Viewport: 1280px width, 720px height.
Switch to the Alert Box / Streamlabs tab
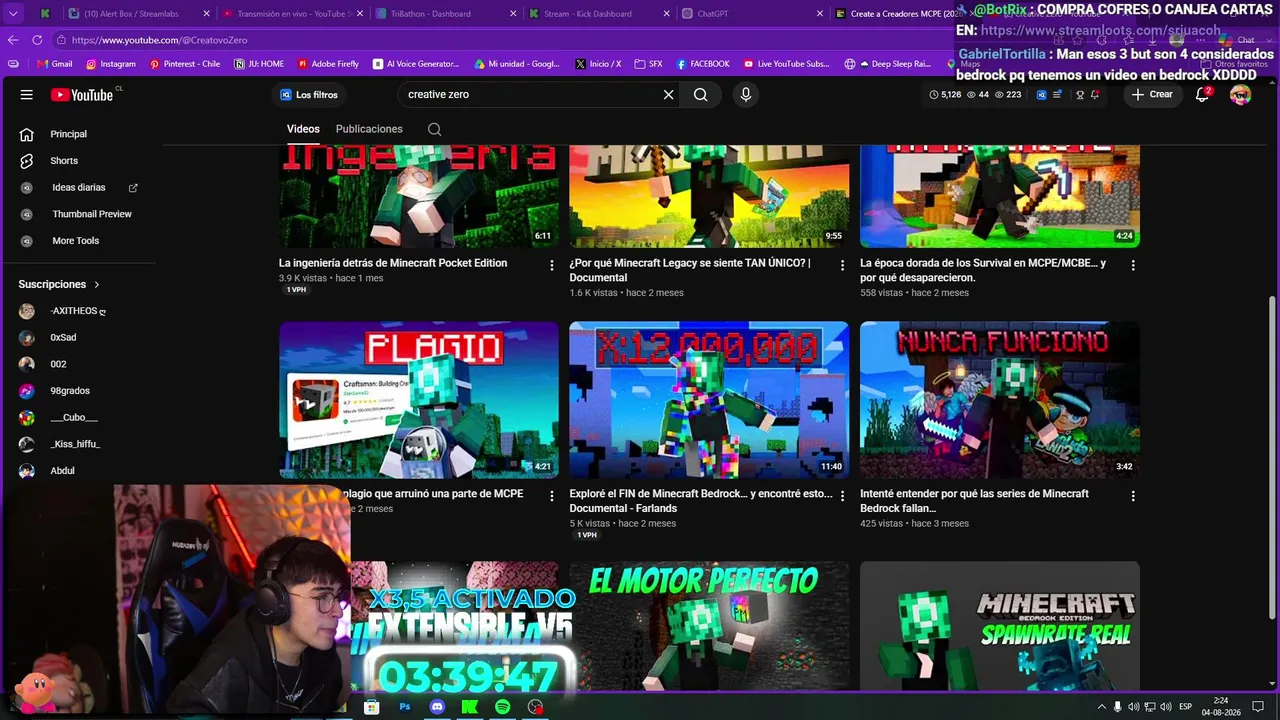pyautogui.click(x=138, y=14)
